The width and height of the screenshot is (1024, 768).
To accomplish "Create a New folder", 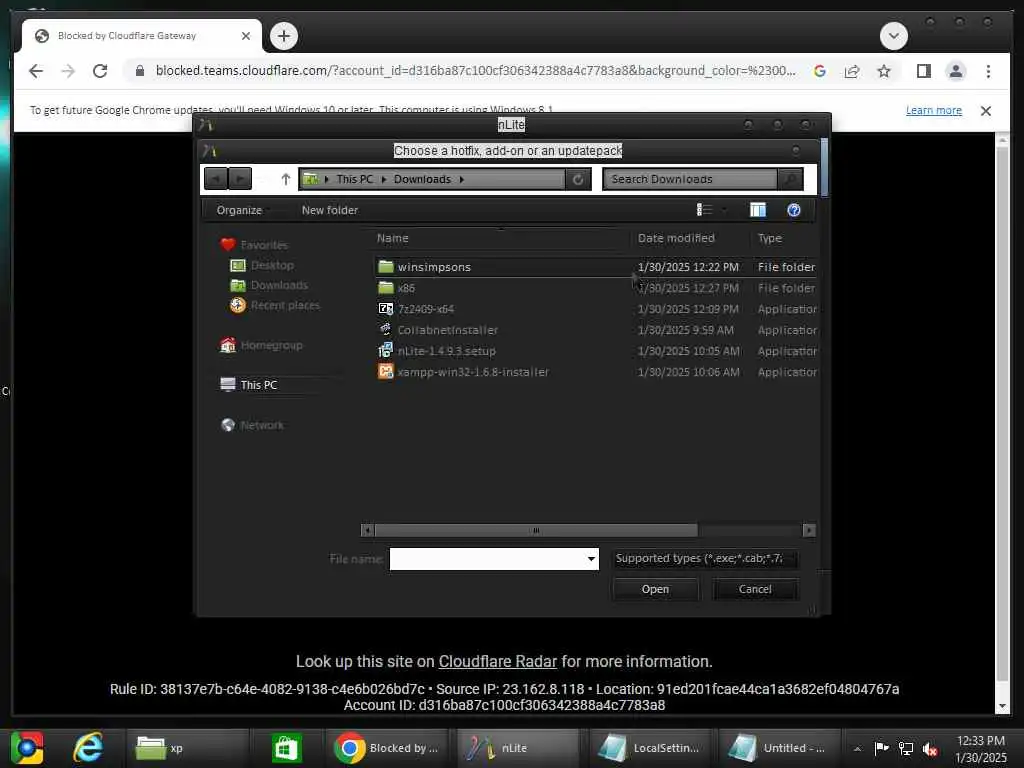I will click(x=330, y=210).
